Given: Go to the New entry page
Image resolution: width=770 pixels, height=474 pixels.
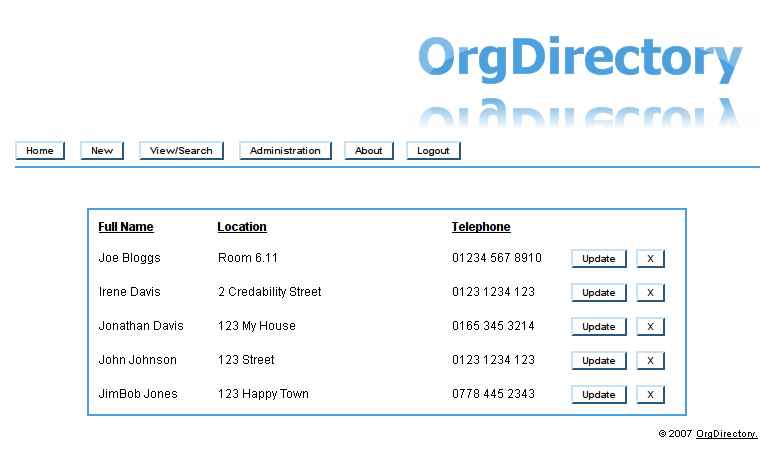Looking at the screenshot, I should click(102, 151).
